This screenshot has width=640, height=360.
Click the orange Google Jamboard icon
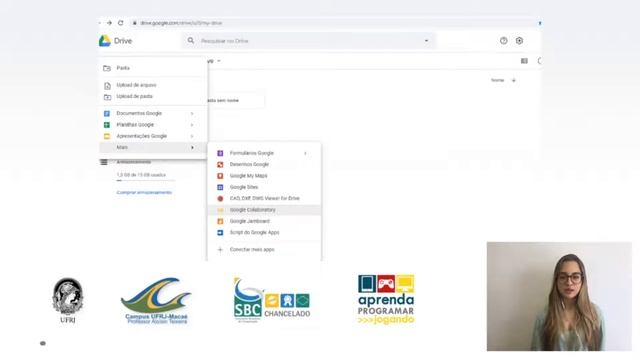pos(220,221)
